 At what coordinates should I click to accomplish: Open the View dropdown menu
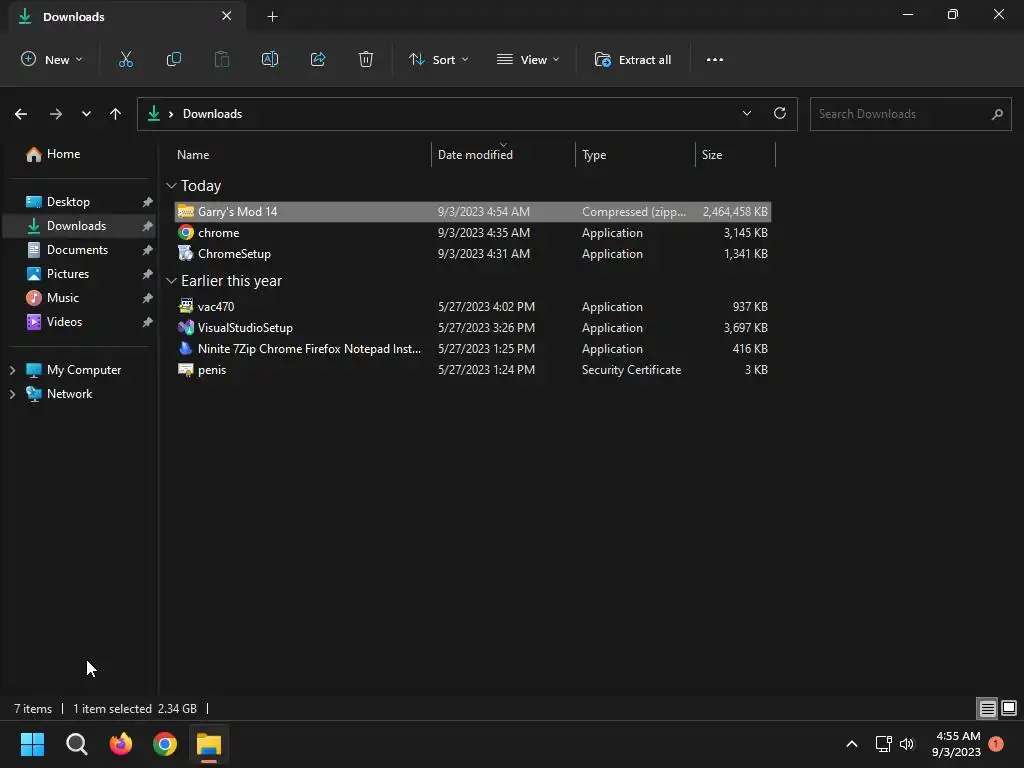point(528,59)
